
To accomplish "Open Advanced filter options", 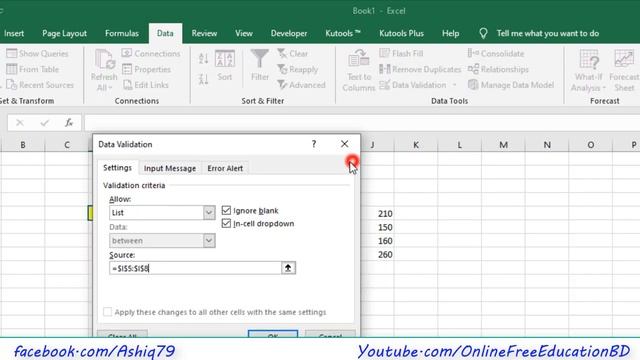I will click(301, 85).
